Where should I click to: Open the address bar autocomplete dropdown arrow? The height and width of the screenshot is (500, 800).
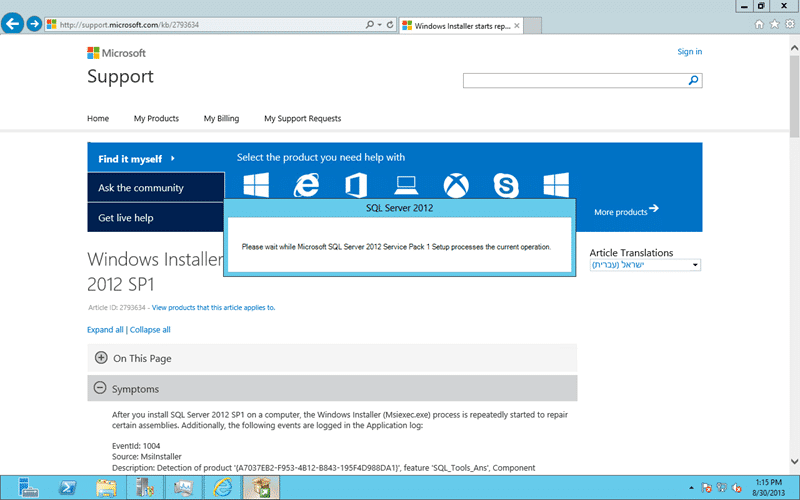click(380, 24)
